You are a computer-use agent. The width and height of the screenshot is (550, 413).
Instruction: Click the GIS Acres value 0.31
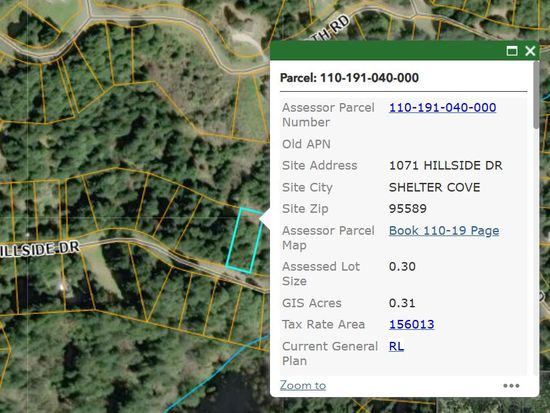click(402, 303)
